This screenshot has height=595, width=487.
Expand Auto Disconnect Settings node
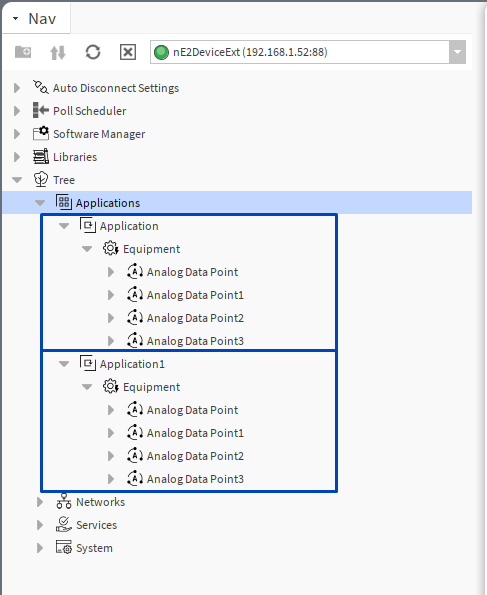pos(17,88)
